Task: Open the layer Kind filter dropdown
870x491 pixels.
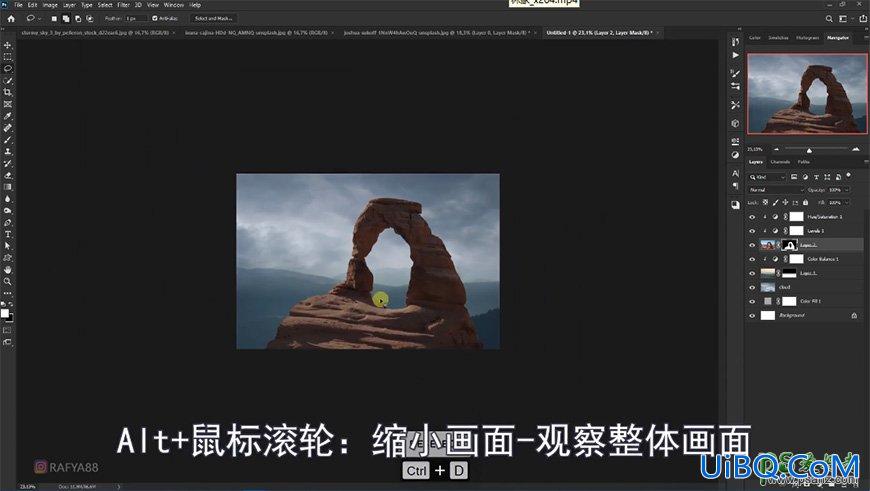Action: tap(767, 177)
